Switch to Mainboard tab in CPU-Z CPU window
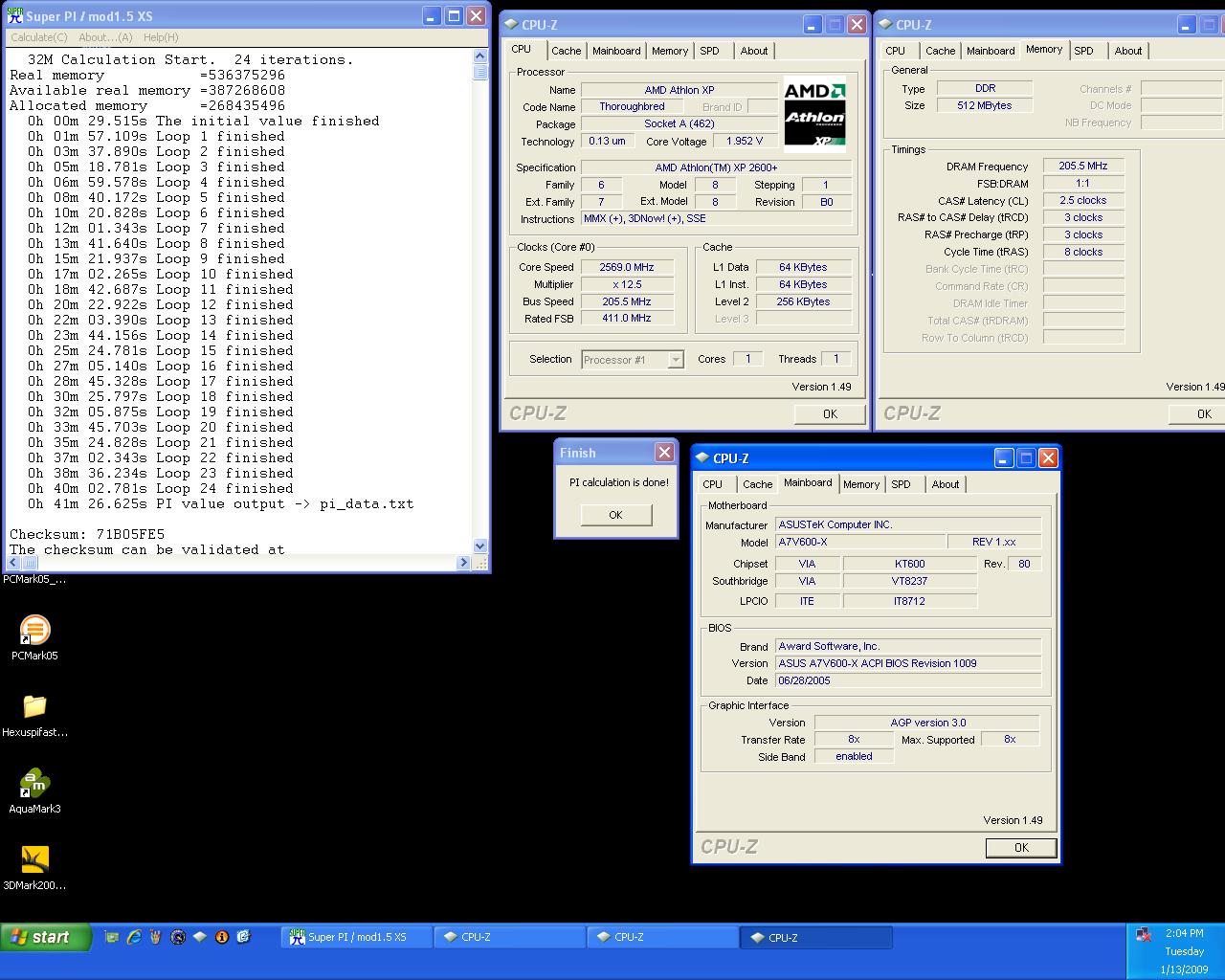 (616, 51)
